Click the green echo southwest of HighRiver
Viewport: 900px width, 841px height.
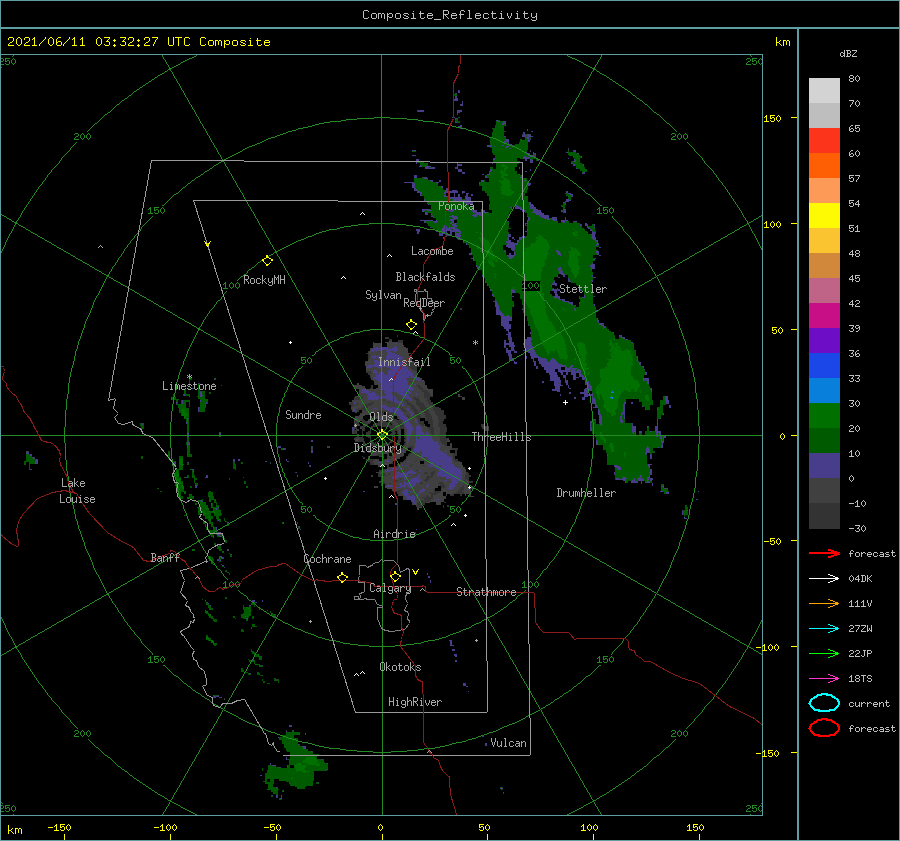point(296,765)
